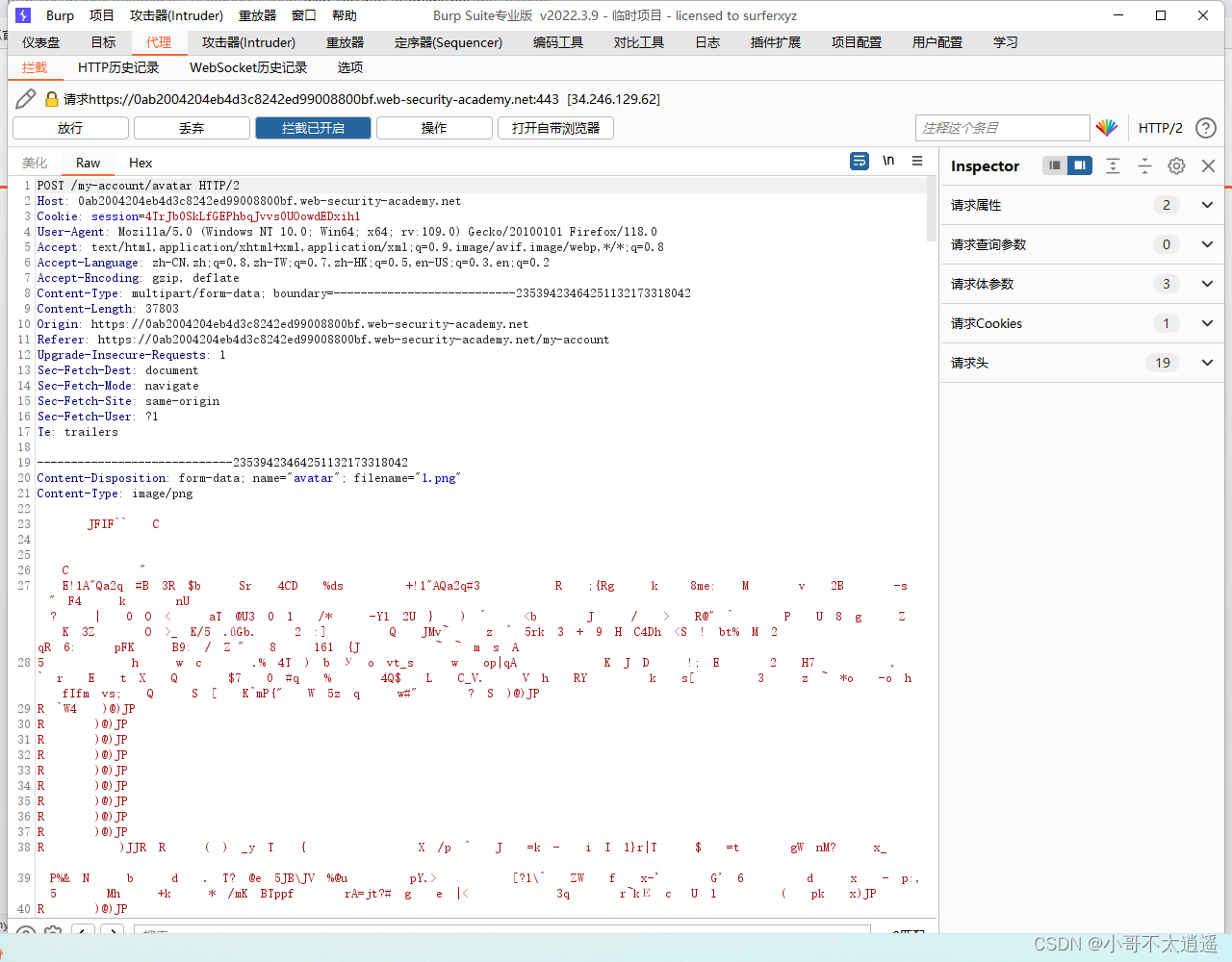Click the 'Content-Length: 37803' line
The height and width of the screenshot is (962, 1232).
click(x=108, y=309)
